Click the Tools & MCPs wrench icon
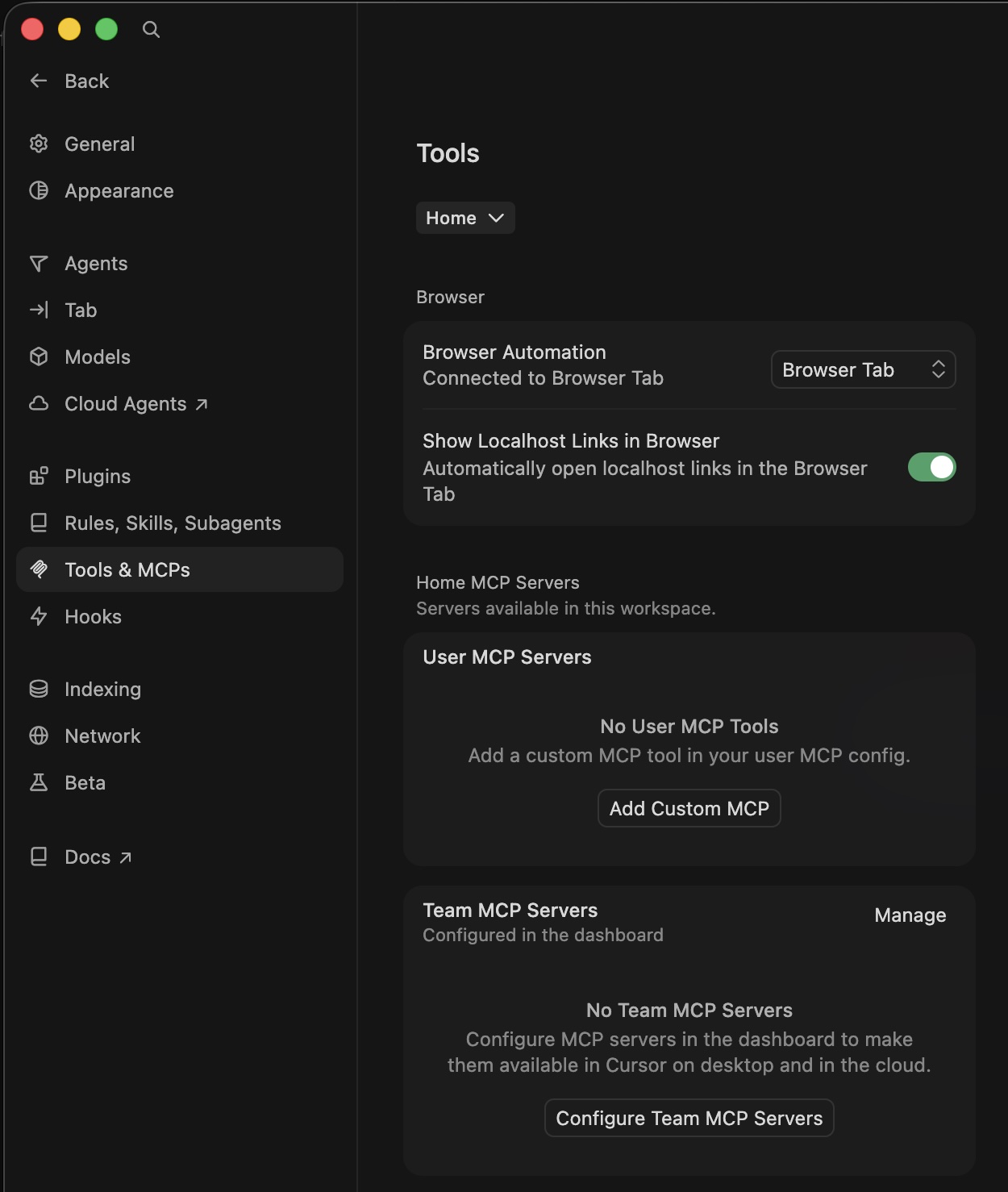This screenshot has height=1192, width=1008. pyautogui.click(x=39, y=569)
